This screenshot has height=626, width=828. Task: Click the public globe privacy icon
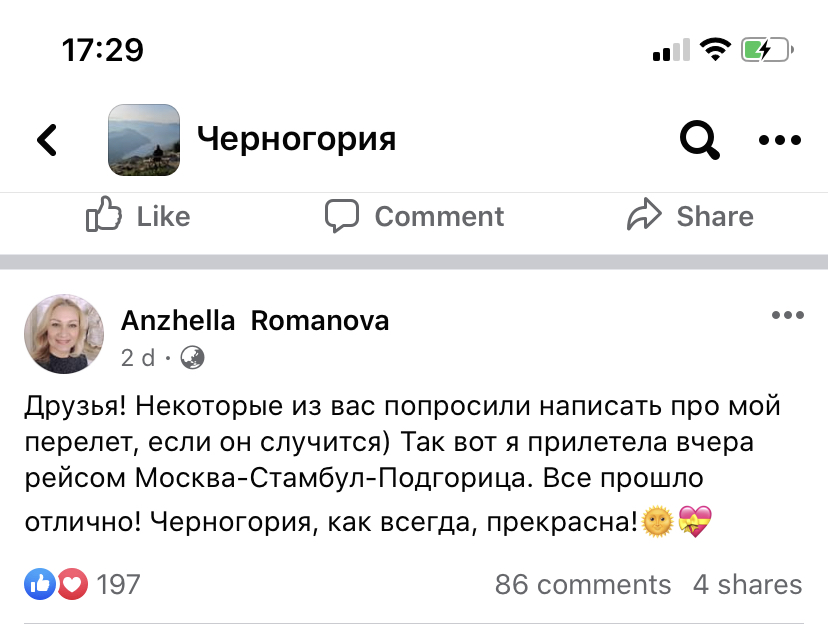click(192, 357)
